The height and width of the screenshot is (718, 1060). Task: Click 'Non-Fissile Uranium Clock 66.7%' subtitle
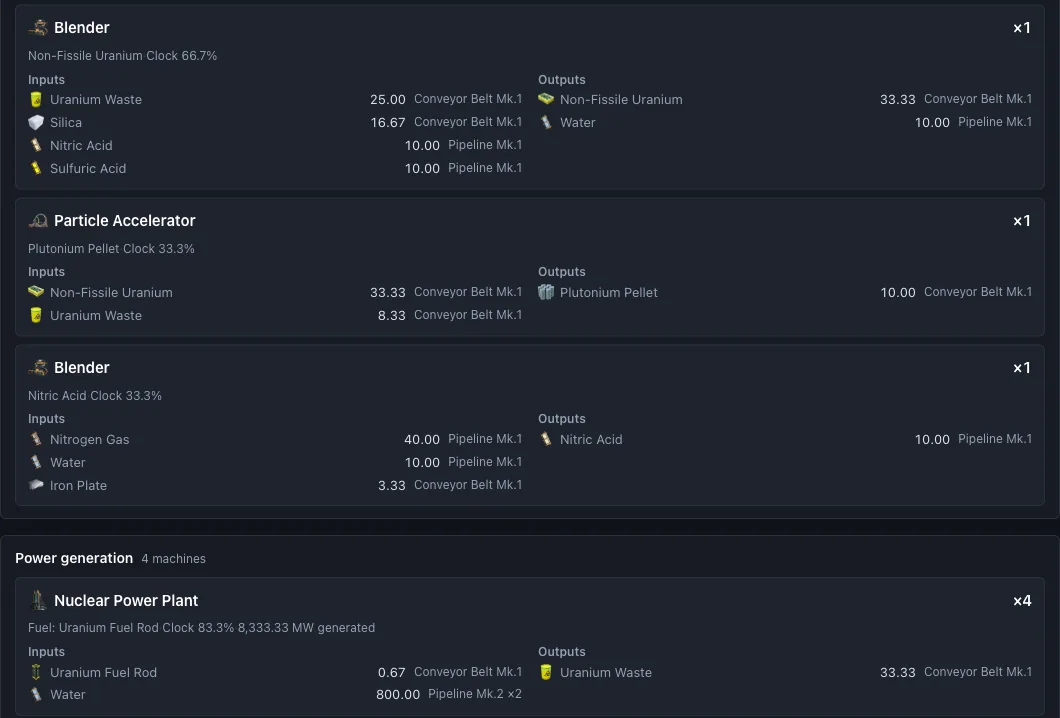click(x=122, y=55)
